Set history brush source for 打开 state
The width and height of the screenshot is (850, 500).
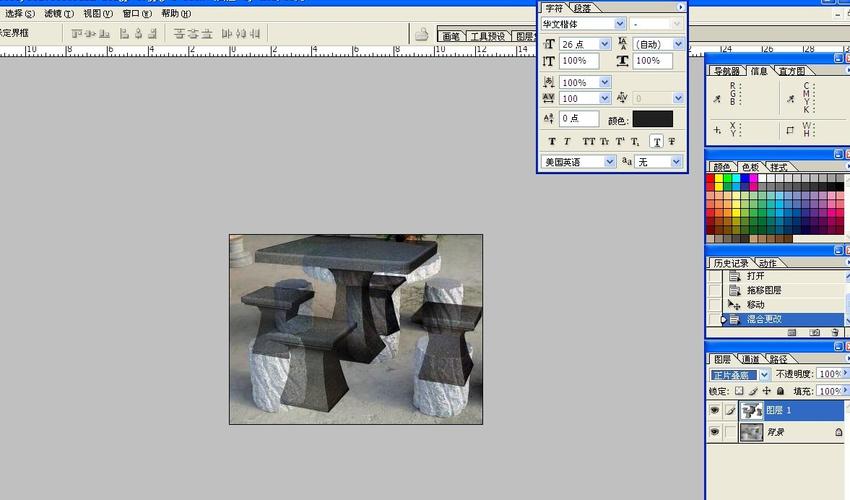click(x=714, y=276)
